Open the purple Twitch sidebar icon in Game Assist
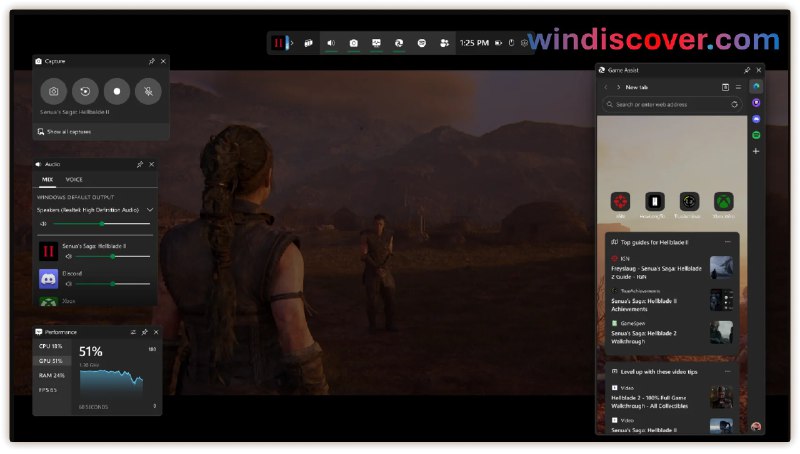Viewport: 800px width, 454px height. coord(756,103)
